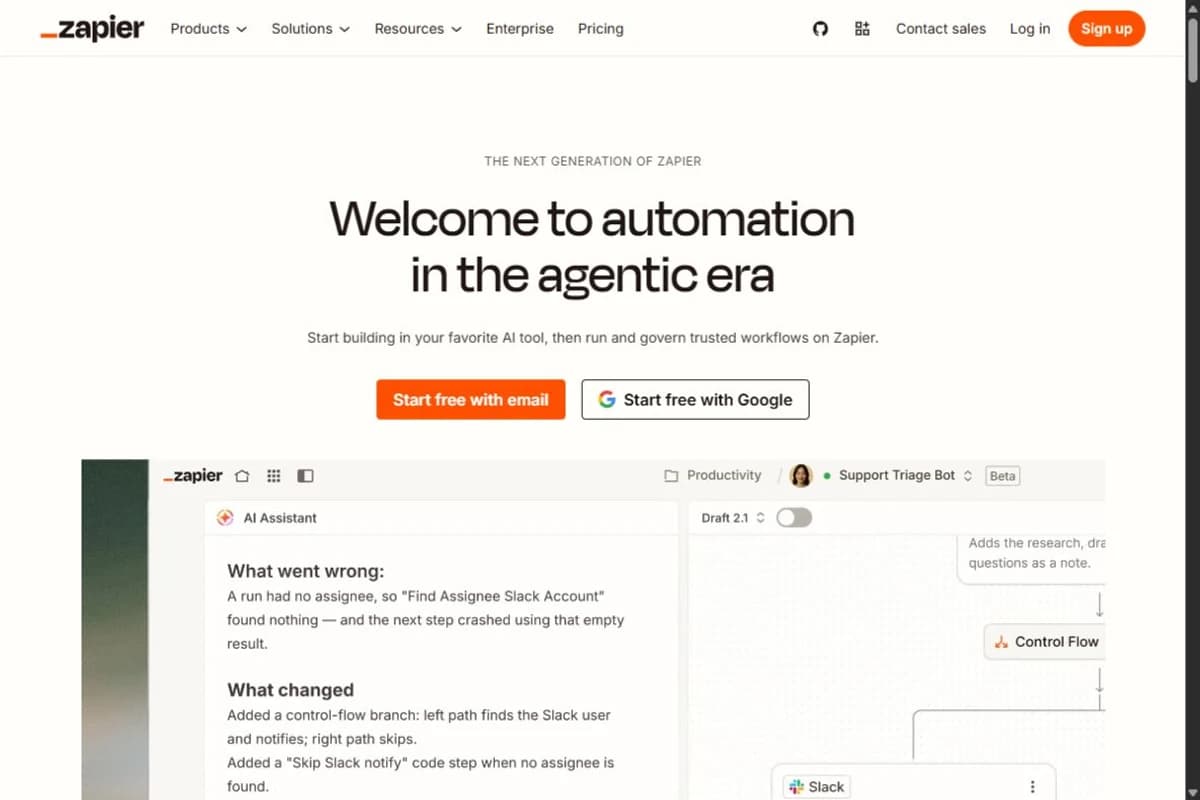The image size is (1200, 800).
Task: Click Contact sales
Action: pos(941,29)
